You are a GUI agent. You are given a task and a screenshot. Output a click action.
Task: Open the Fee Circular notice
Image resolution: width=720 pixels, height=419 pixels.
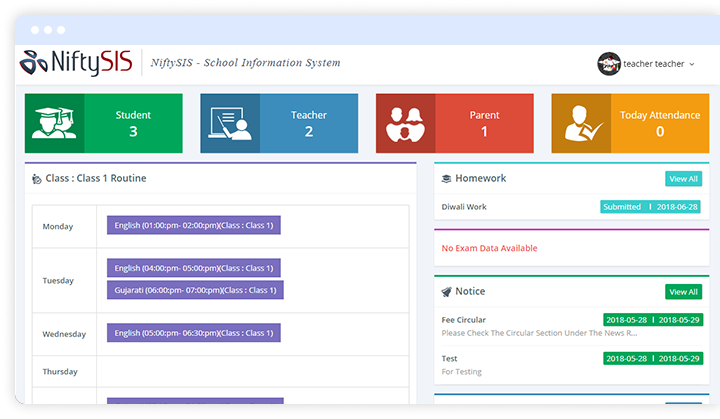[463, 320]
